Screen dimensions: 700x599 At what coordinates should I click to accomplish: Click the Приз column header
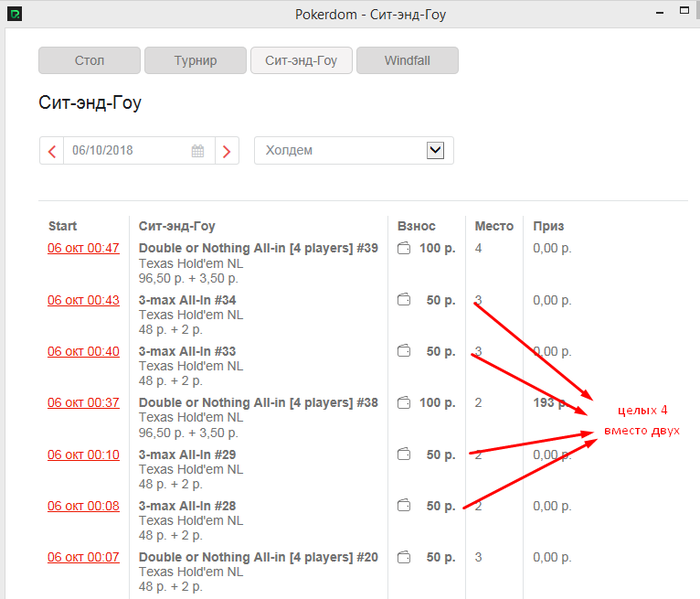(x=549, y=226)
